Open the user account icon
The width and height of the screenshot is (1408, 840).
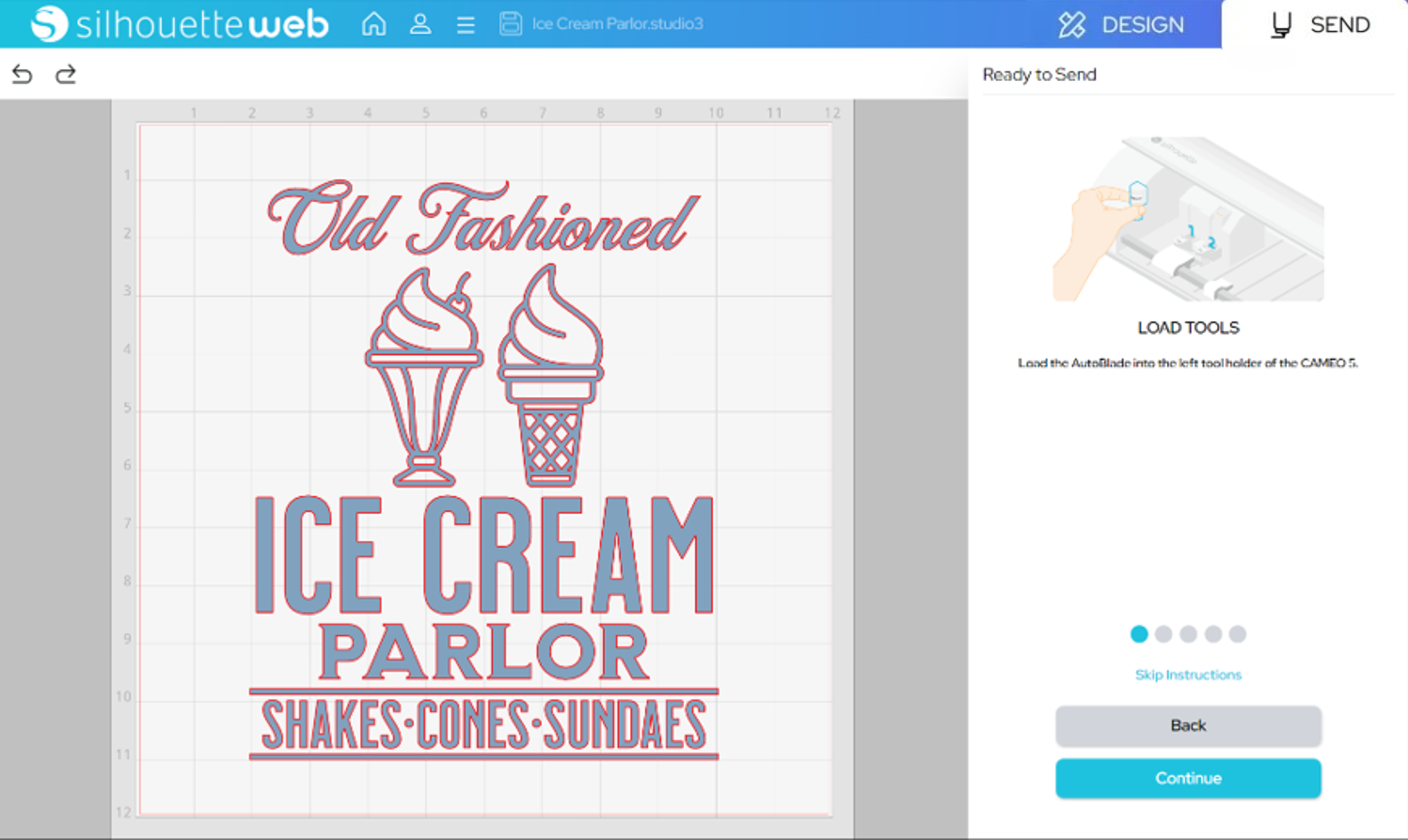coord(420,24)
